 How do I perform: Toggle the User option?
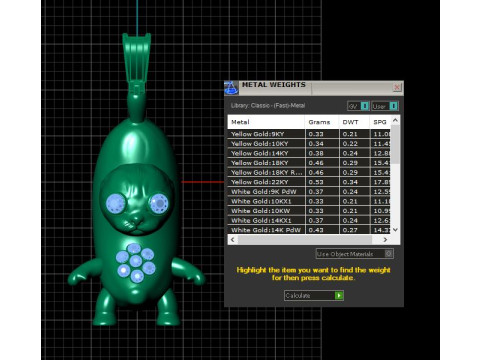pos(385,106)
